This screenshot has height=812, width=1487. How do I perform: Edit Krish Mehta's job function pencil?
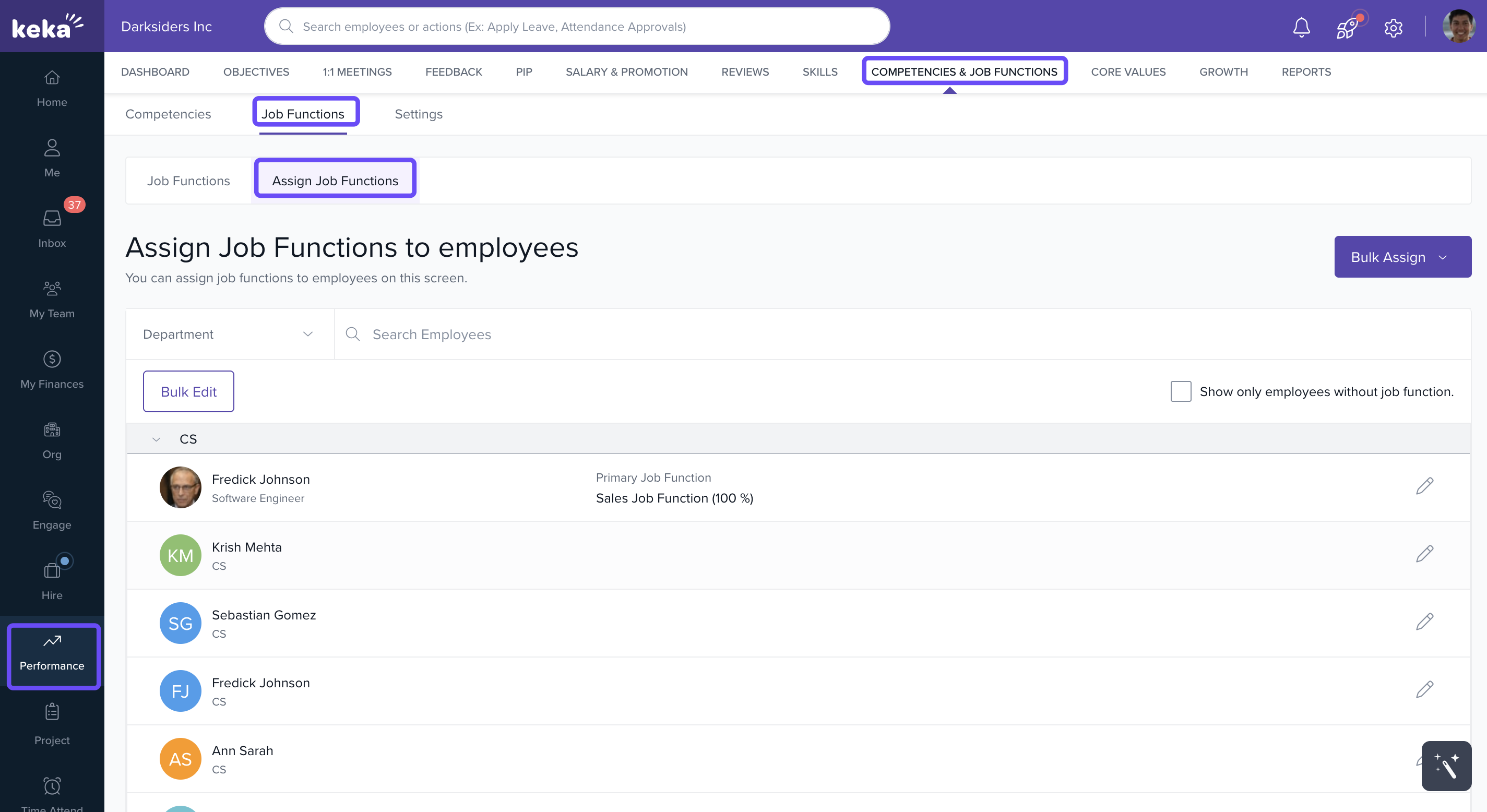(1424, 554)
